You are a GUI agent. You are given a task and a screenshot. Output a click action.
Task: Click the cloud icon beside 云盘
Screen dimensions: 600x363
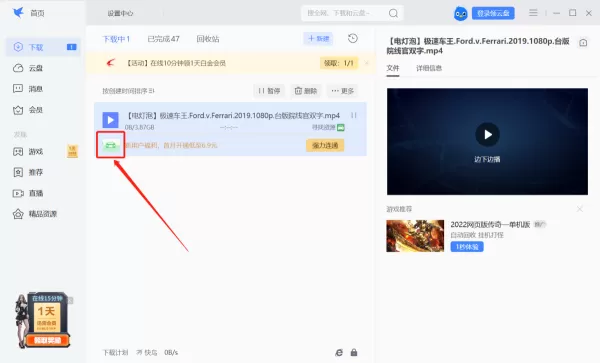[x=18, y=68]
